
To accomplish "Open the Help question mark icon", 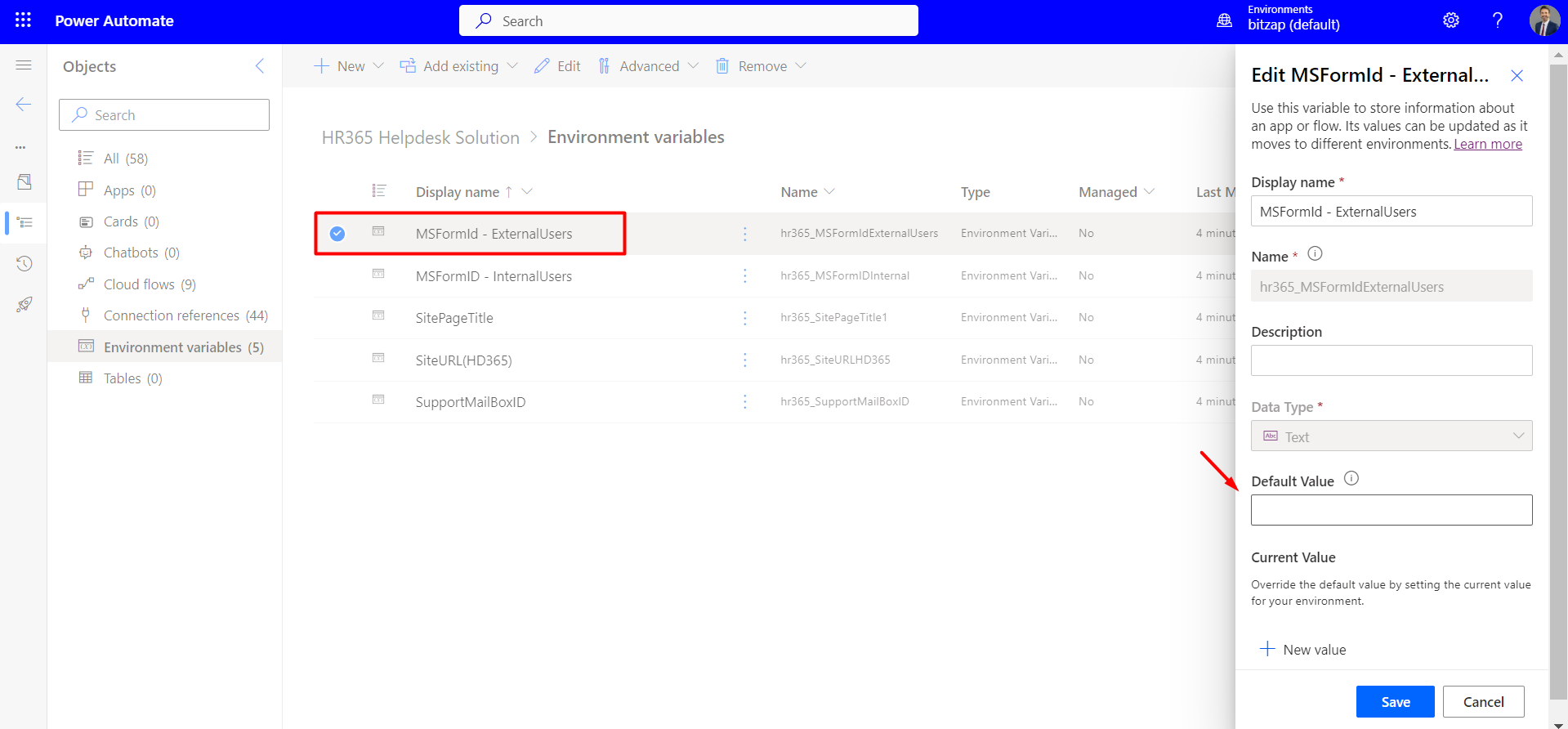I will pyautogui.click(x=1497, y=20).
